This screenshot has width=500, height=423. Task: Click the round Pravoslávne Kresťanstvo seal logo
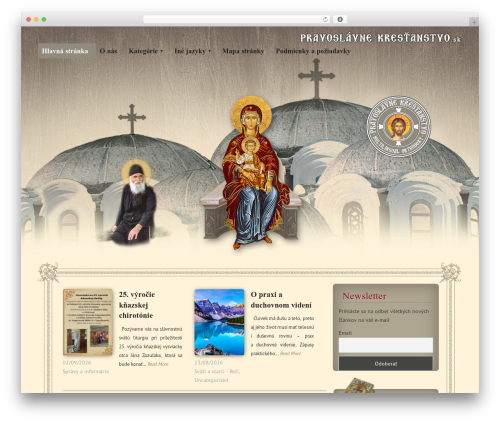pos(399,127)
